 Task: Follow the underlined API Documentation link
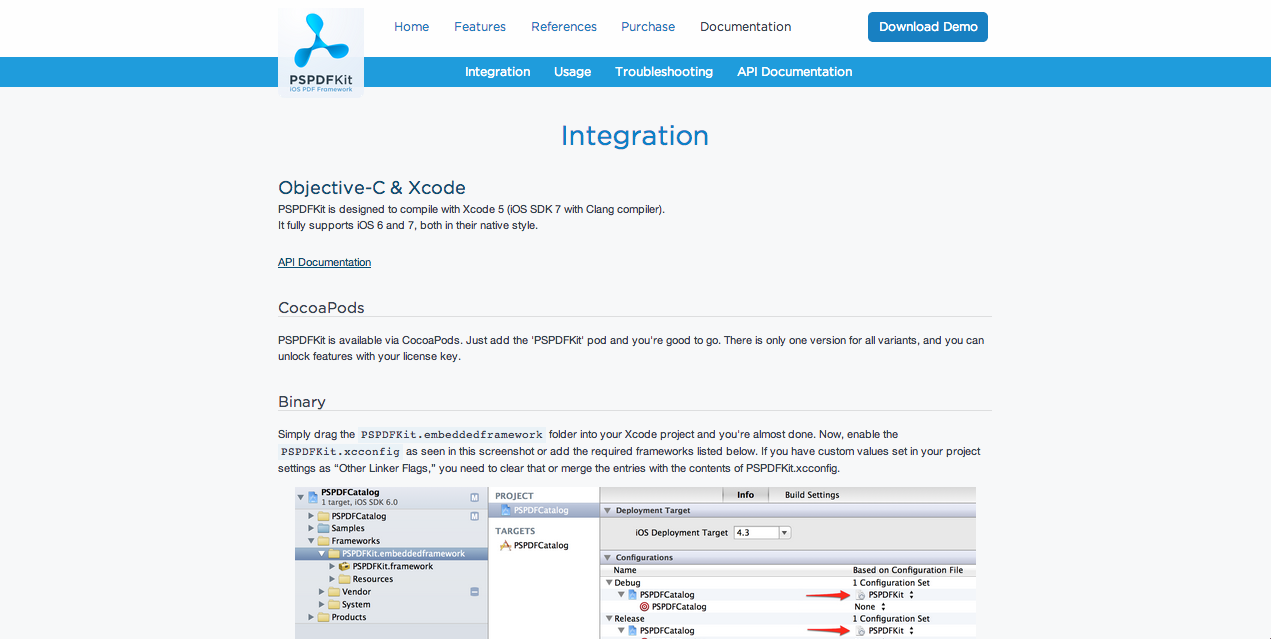324,262
